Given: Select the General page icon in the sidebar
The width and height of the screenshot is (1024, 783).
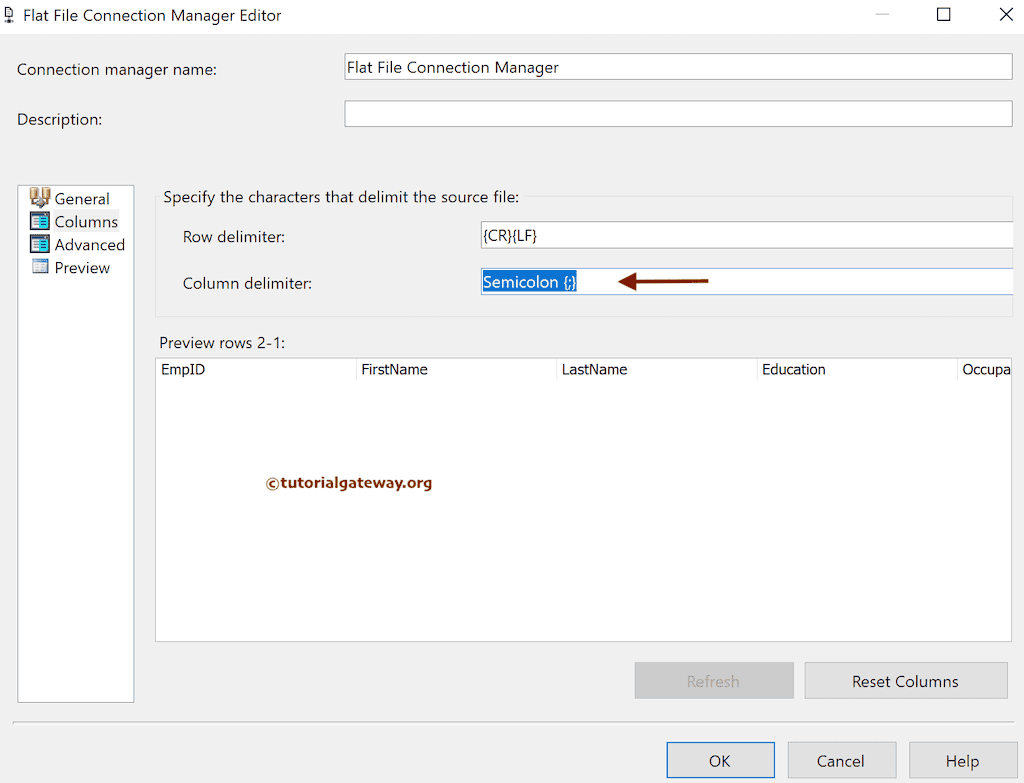Looking at the screenshot, I should pos(42,198).
